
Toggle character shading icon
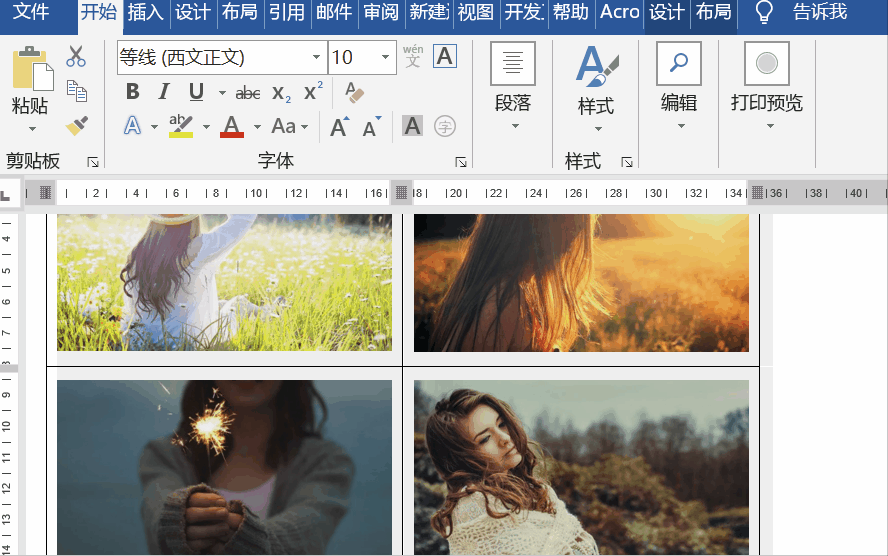pyautogui.click(x=412, y=126)
